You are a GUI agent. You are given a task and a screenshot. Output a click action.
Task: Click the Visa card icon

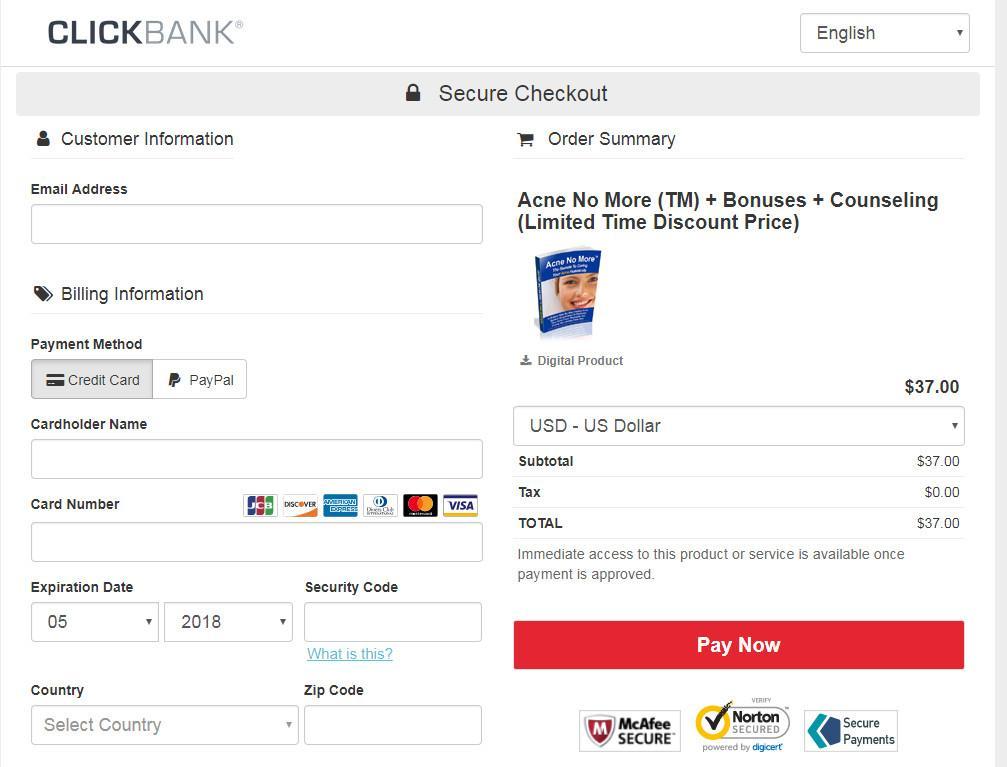(x=460, y=506)
